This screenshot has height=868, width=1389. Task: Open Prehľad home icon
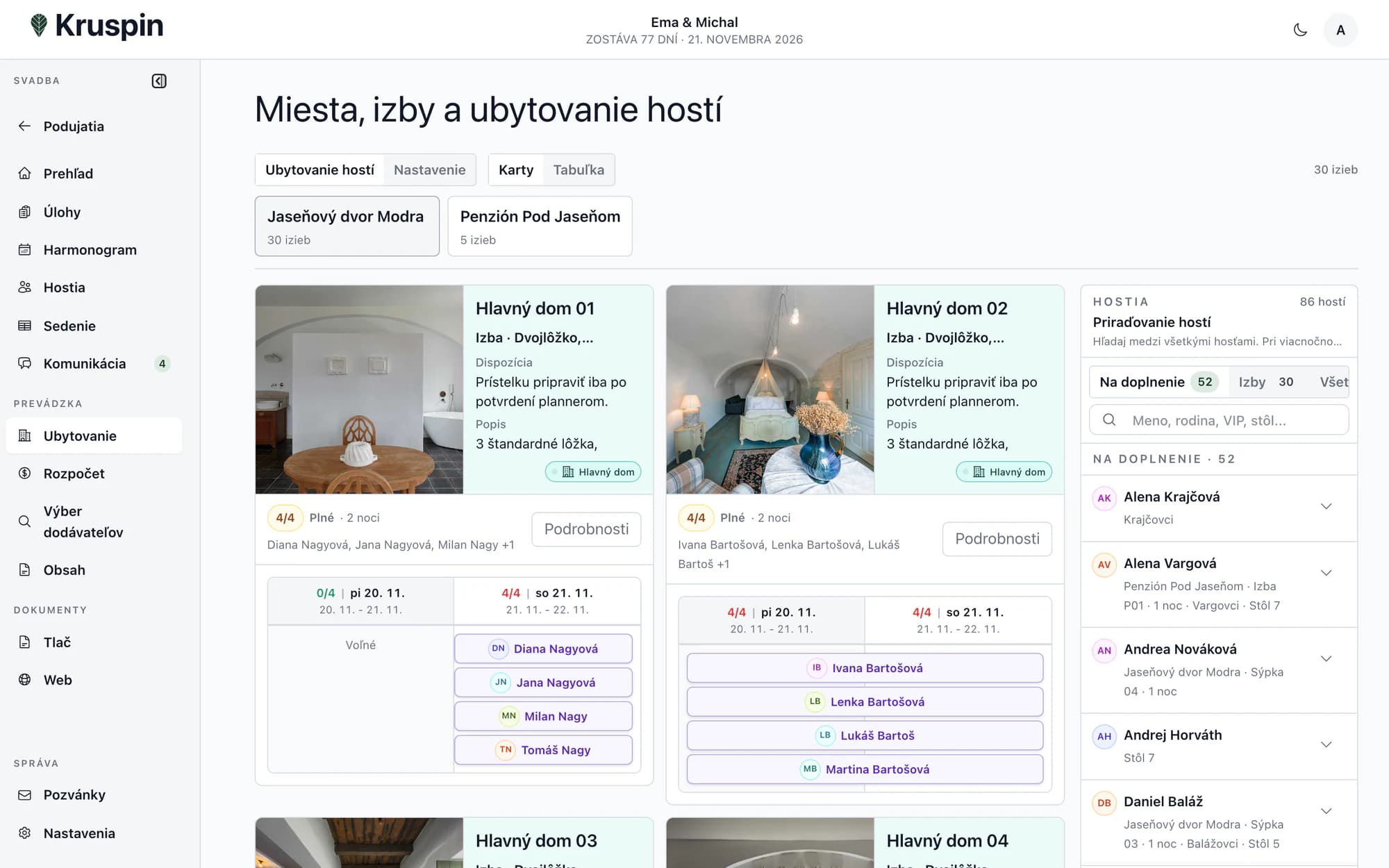pyautogui.click(x=25, y=174)
